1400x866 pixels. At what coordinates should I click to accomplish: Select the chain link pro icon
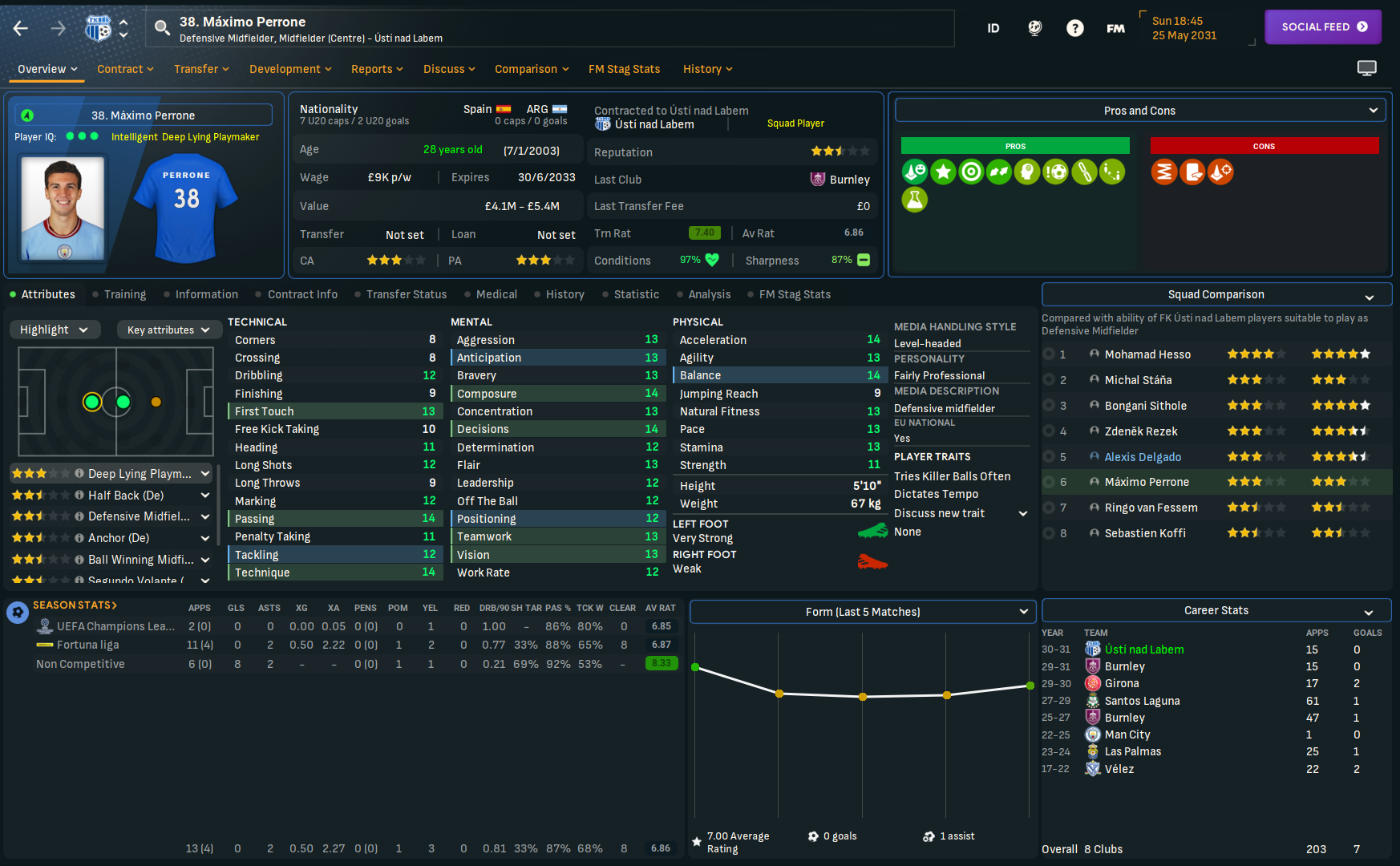coord(1084,172)
